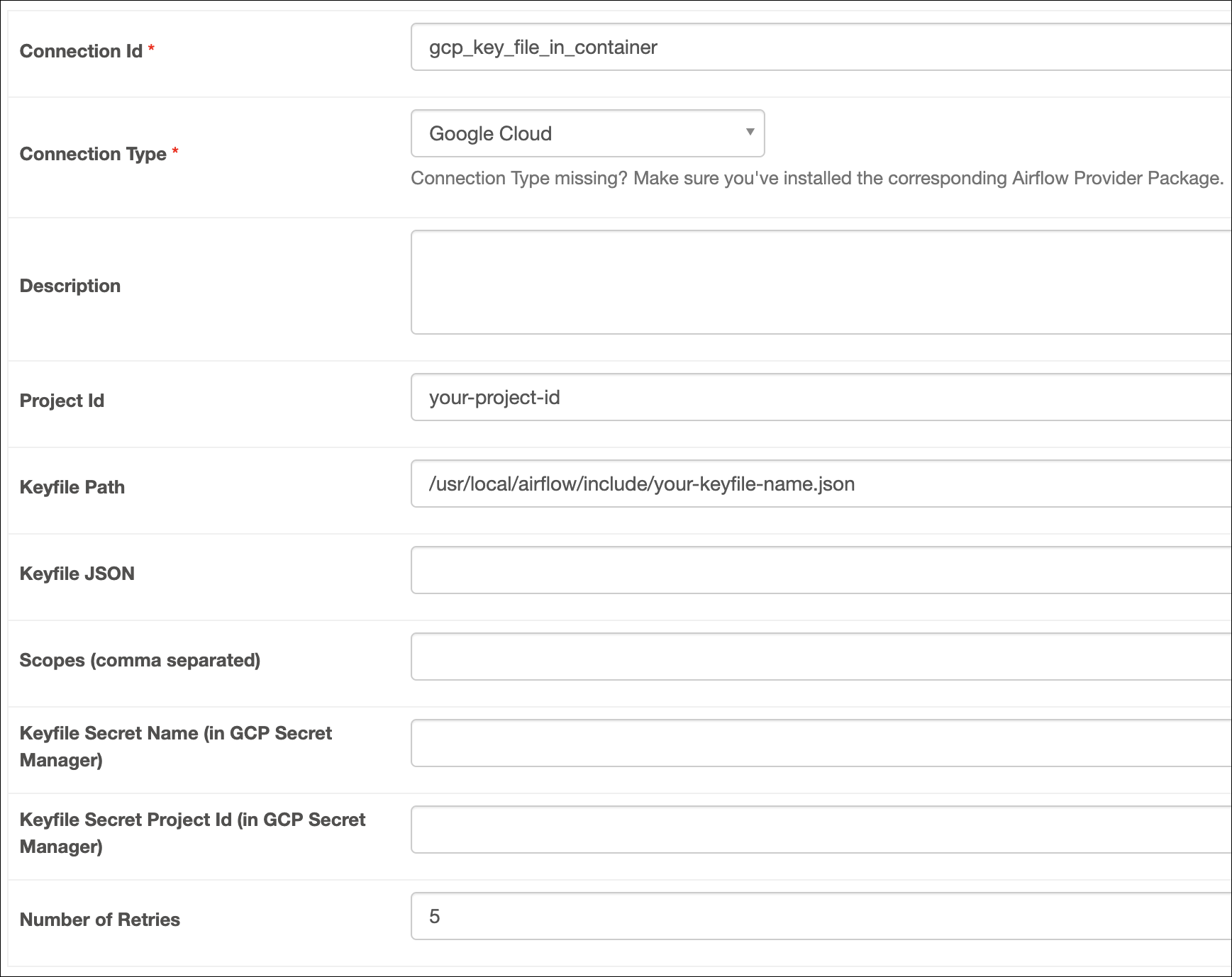
Task: Click the dropdown arrow showing Google Cloud
Action: [x=750, y=133]
